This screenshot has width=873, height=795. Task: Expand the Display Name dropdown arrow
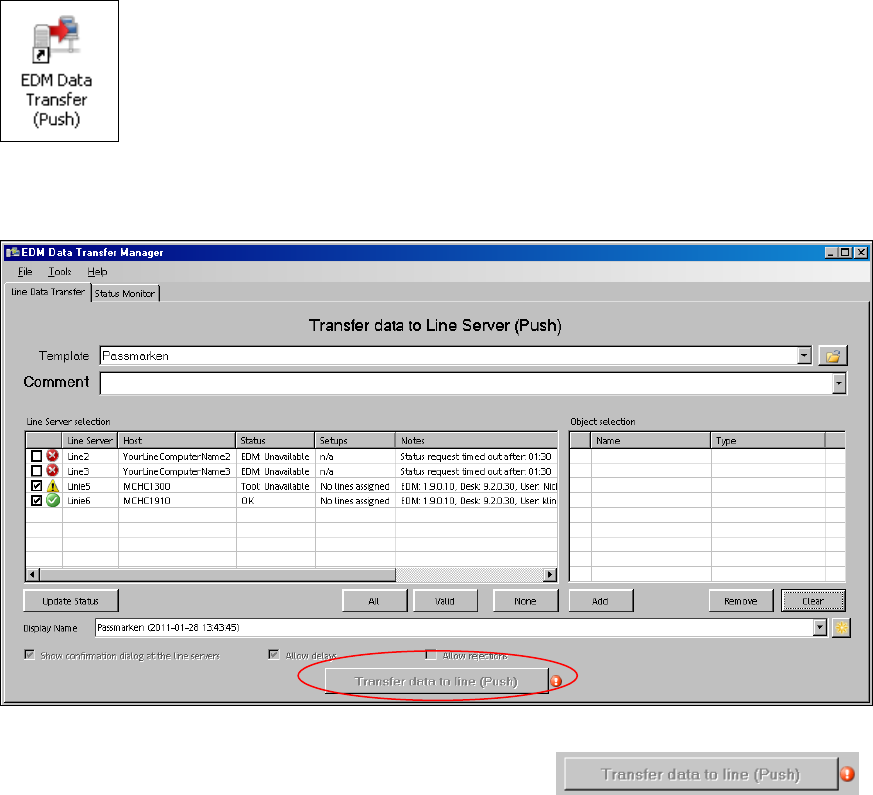[x=820, y=627]
